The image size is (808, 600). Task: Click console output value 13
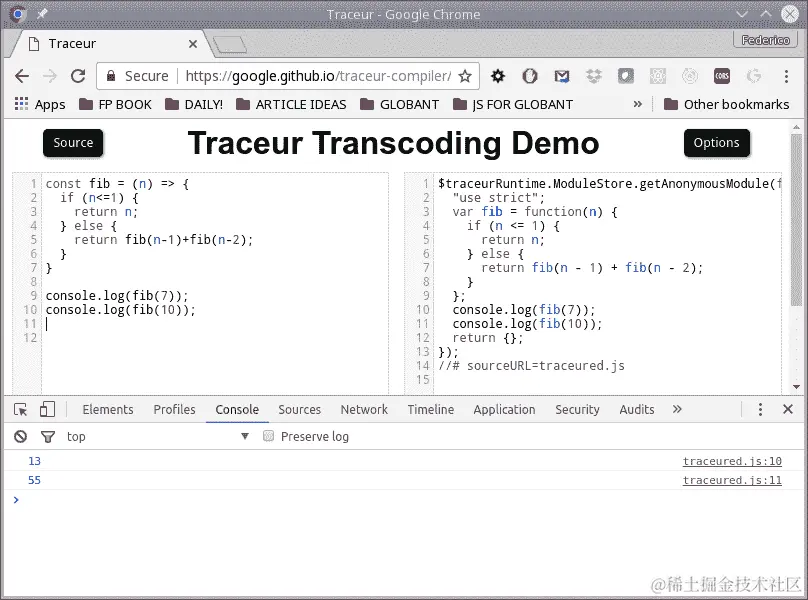[35, 461]
